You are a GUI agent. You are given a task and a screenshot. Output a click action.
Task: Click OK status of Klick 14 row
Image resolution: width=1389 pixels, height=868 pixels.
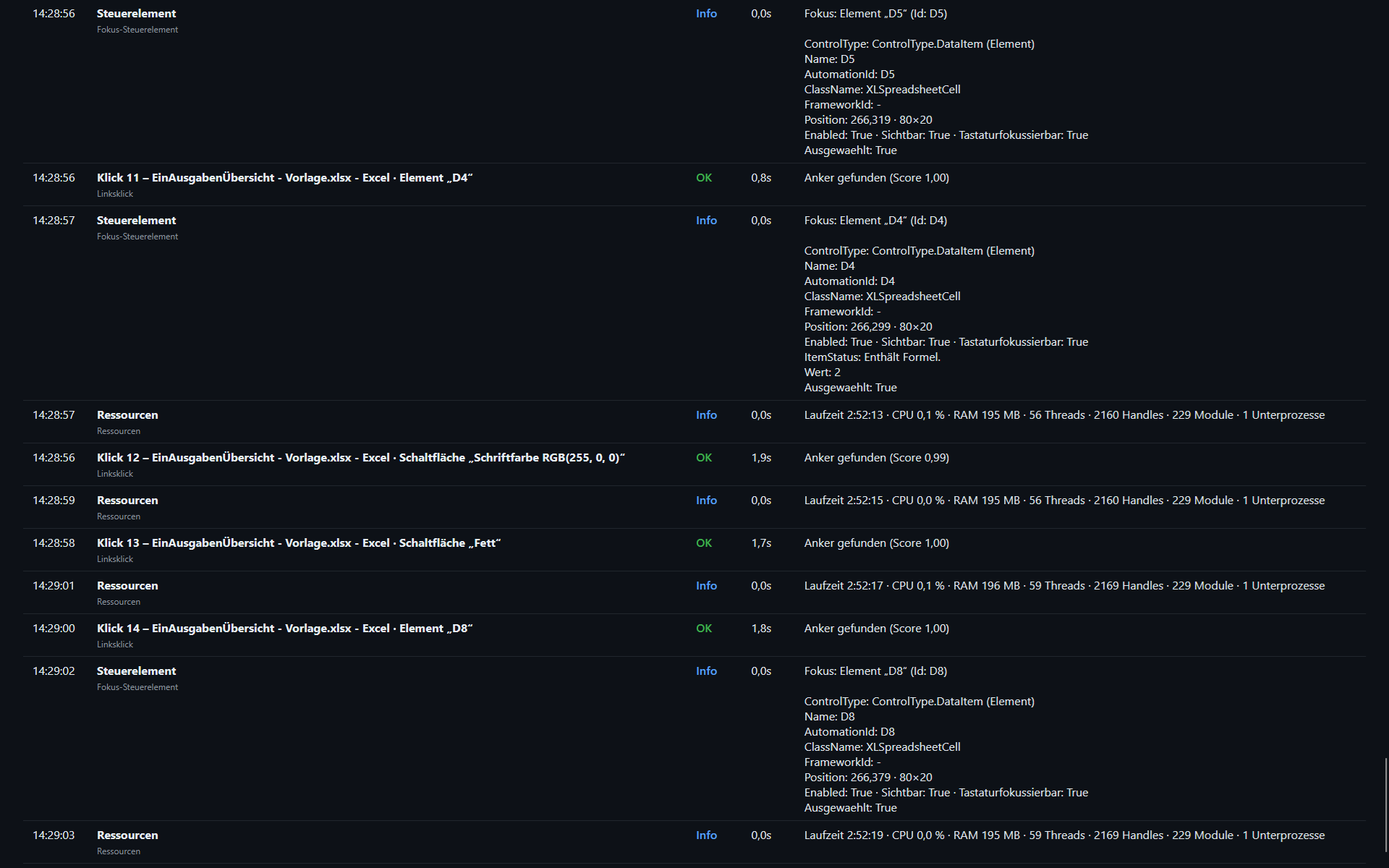[704, 629]
